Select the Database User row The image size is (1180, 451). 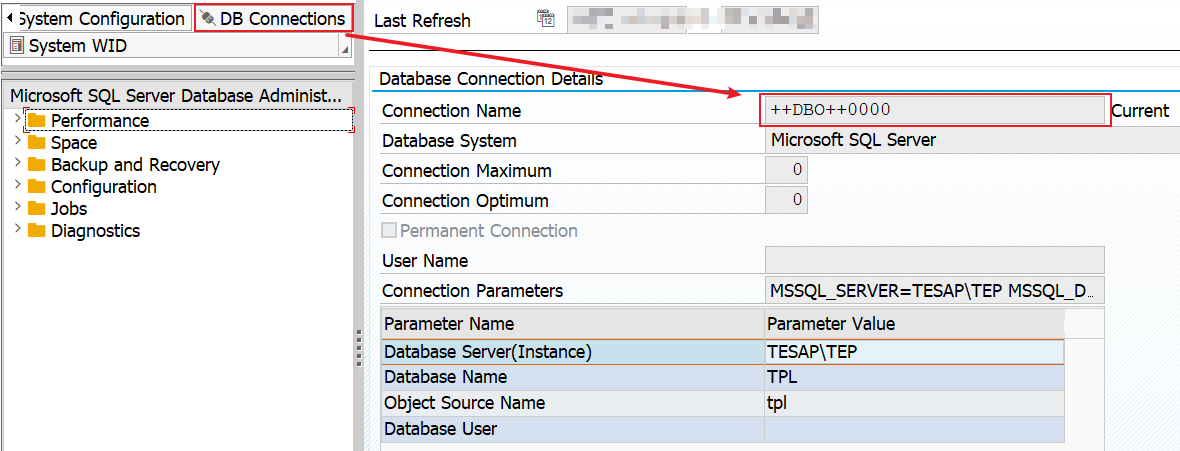pos(722,429)
